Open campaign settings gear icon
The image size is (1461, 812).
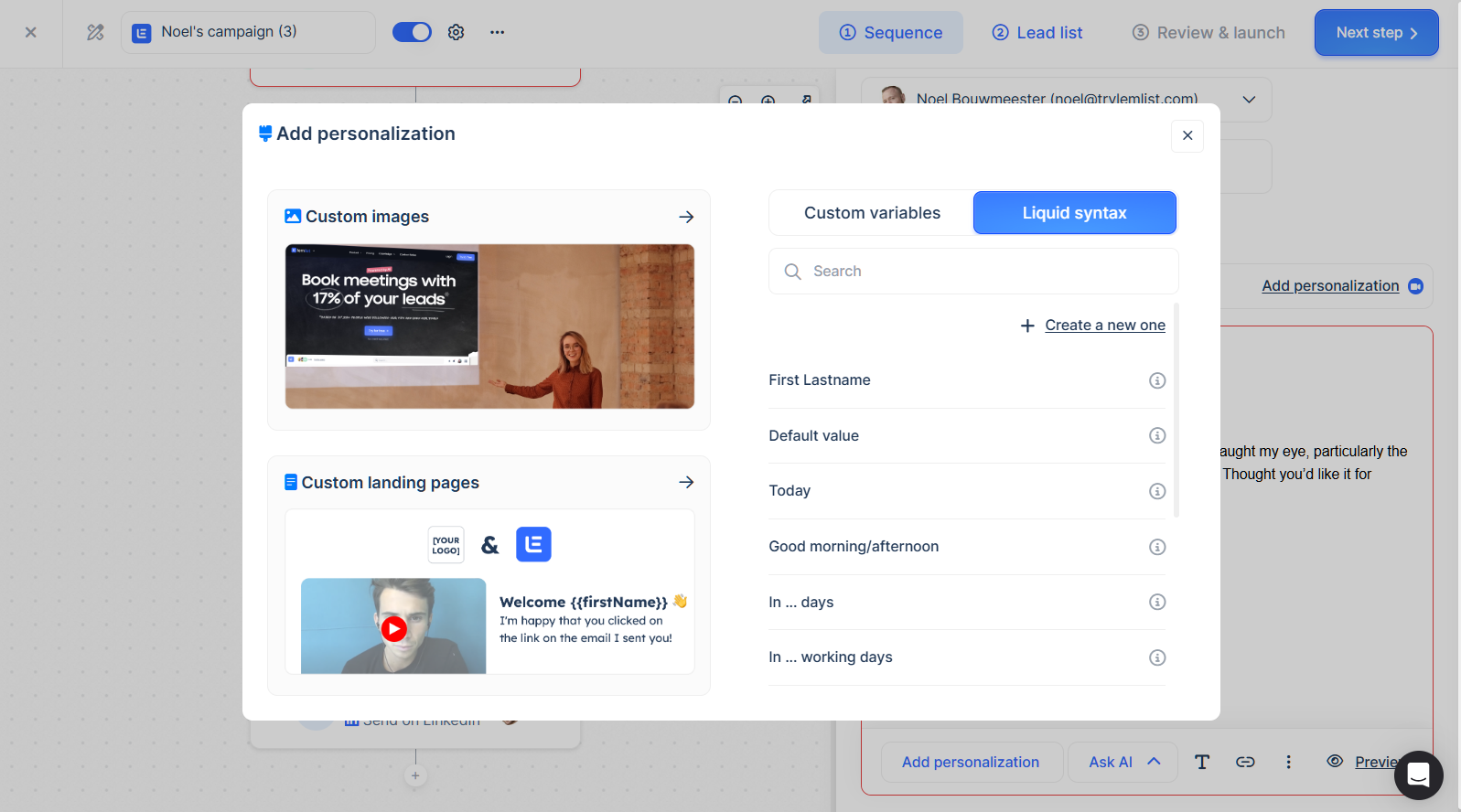(456, 32)
